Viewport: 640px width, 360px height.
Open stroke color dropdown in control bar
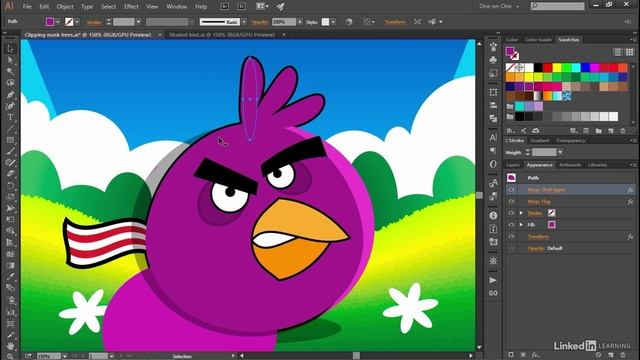coord(77,22)
